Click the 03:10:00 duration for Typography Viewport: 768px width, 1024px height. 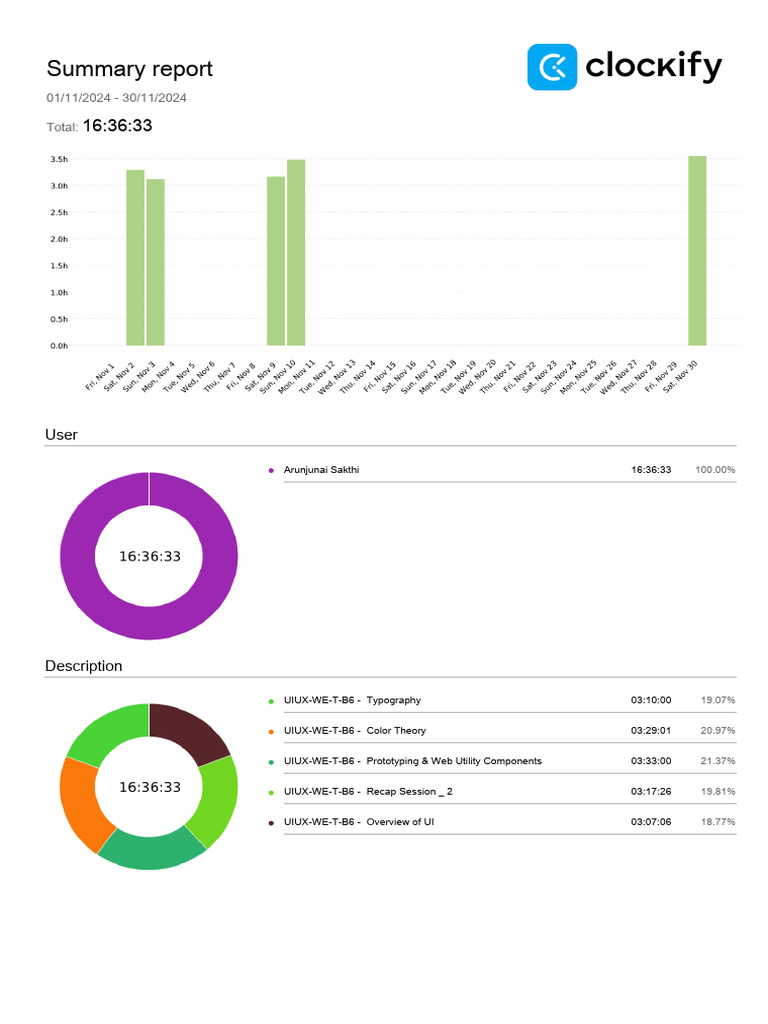pyautogui.click(x=650, y=700)
